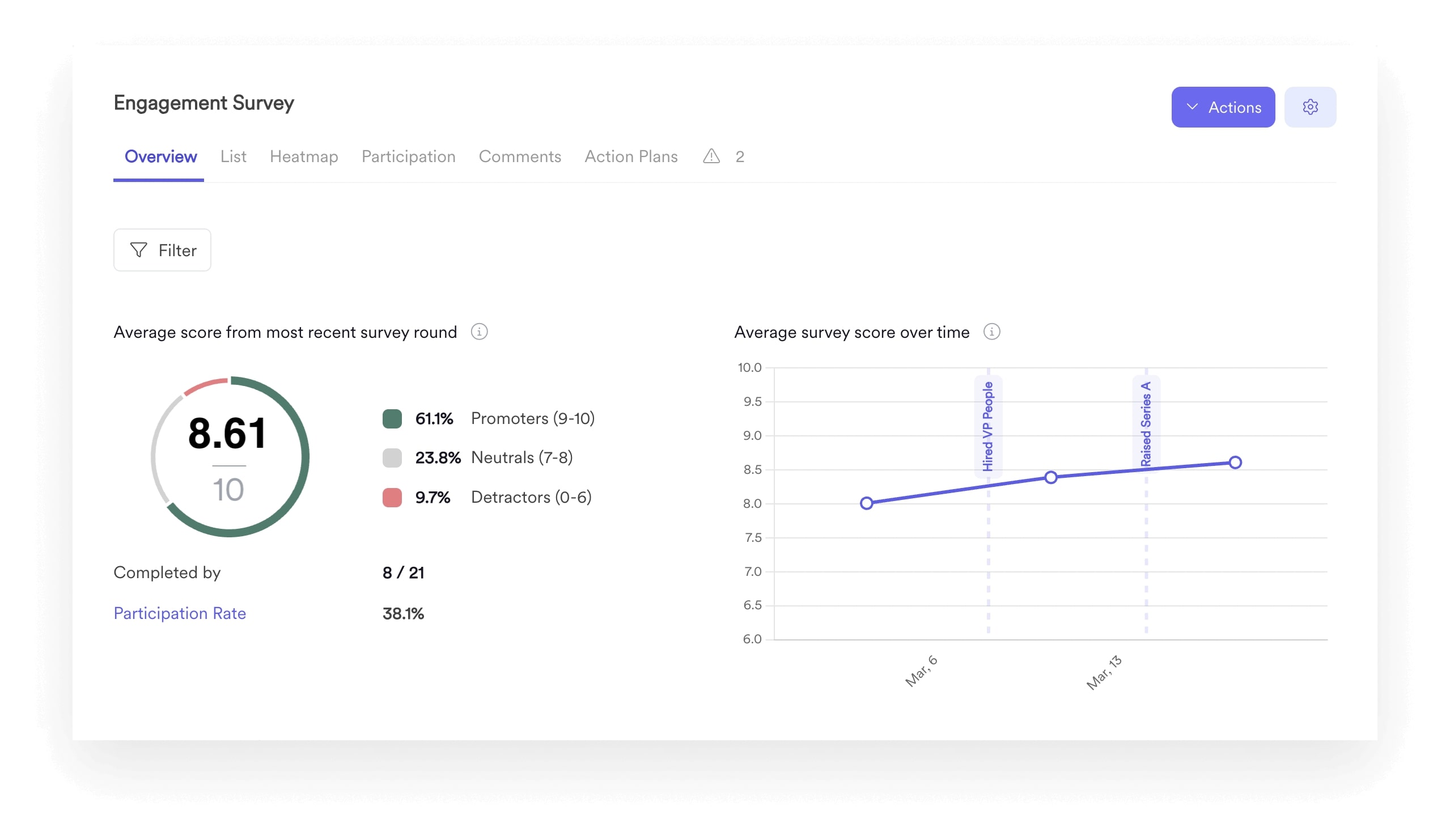The height and width of the screenshot is (840, 1450).
Task: Click the funnel Filter button
Action: pos(162,251)
